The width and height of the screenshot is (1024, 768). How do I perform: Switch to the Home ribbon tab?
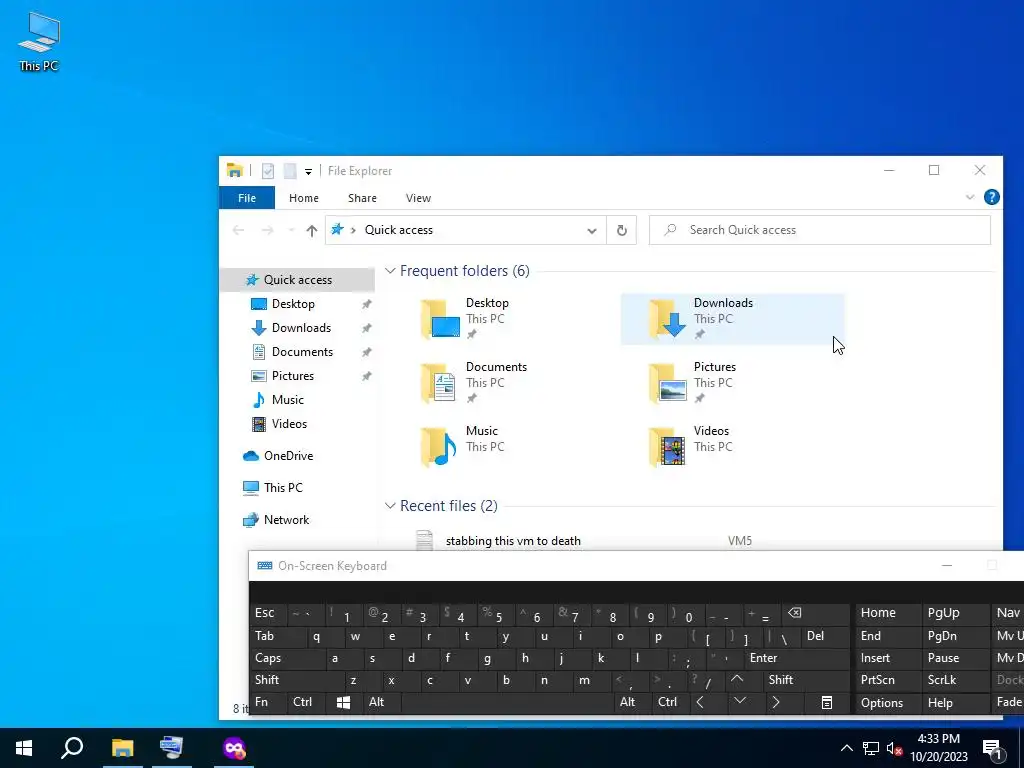pos(304,198)
